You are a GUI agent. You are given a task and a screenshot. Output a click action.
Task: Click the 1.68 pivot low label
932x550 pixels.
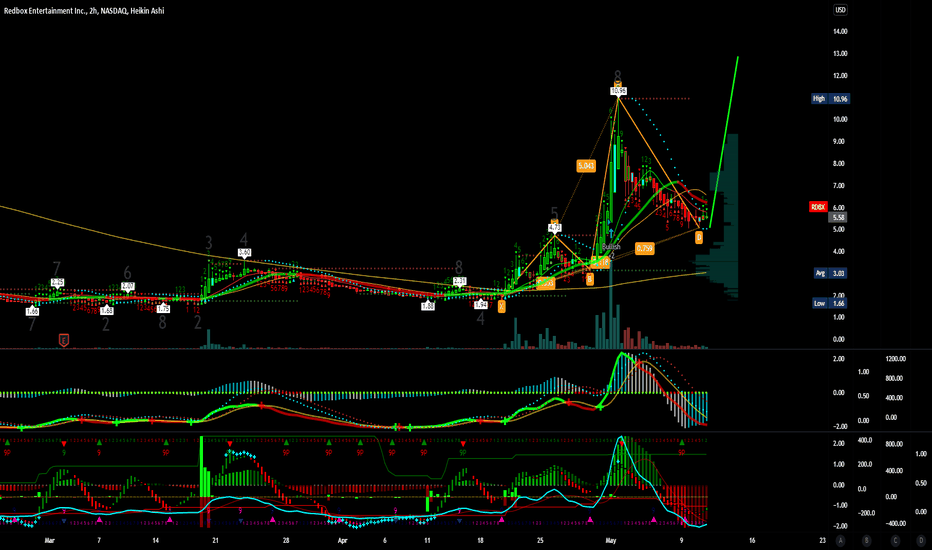click(x=107, y=311)
